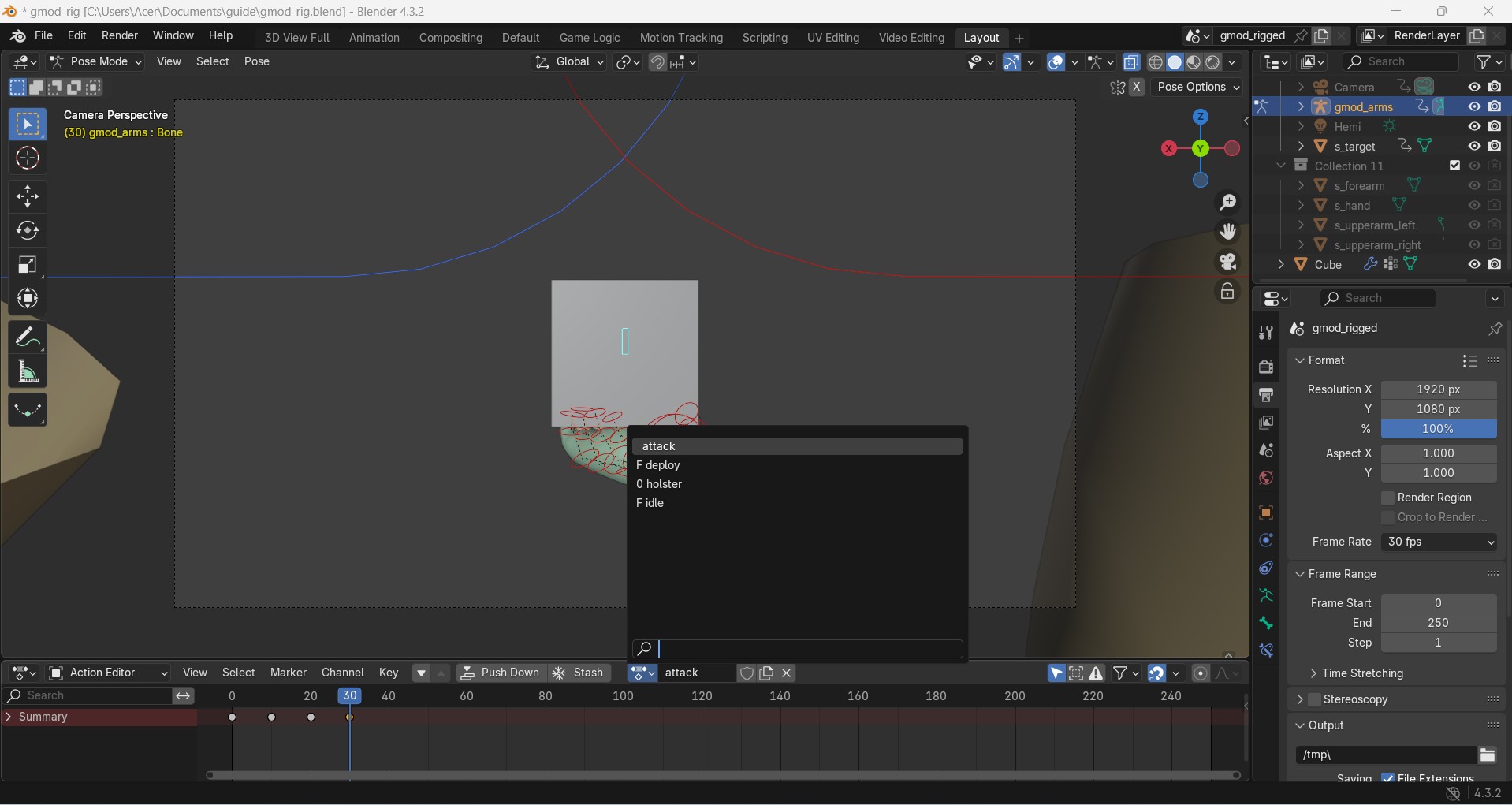Viewport: 1512px width, 805px height.
Task: Open the Pose Mode dropdown
Action: (x=96, y=61)
